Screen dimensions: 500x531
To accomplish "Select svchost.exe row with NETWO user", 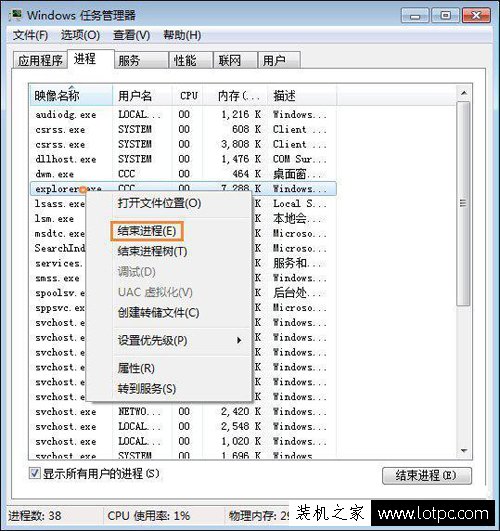I will (x=183, y=412).
